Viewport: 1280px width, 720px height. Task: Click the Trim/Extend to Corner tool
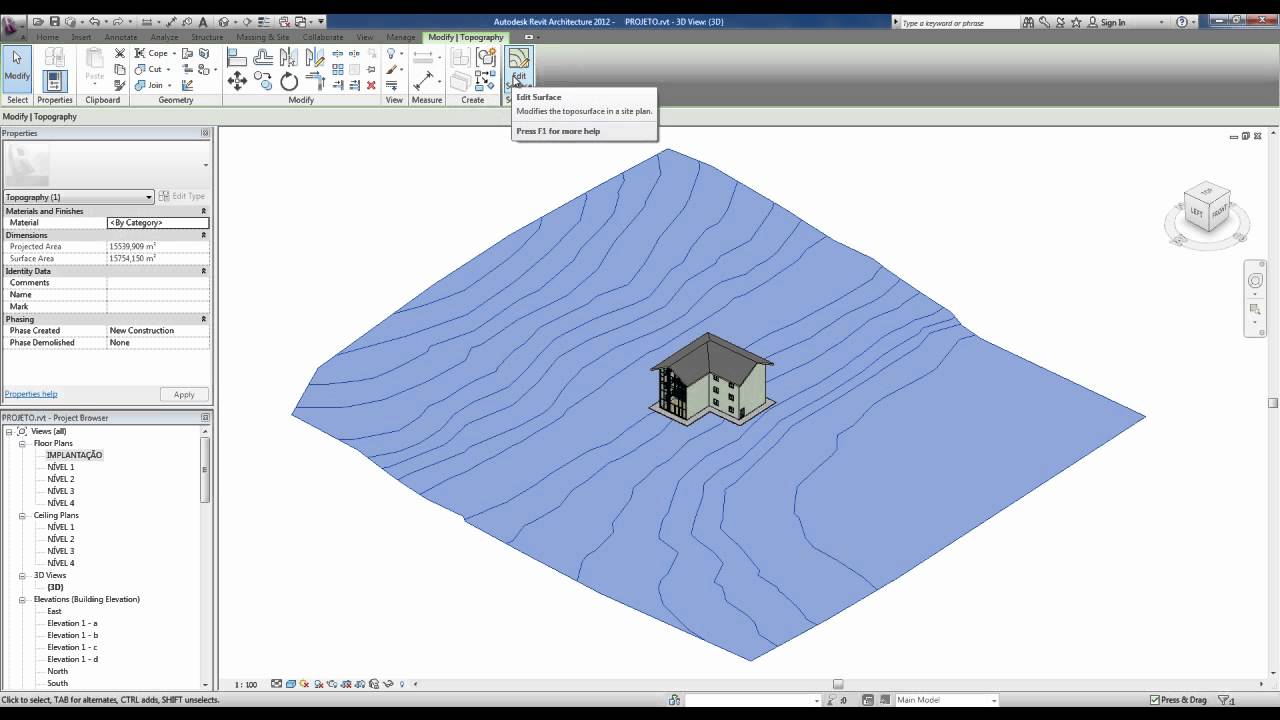pos(314,81)
